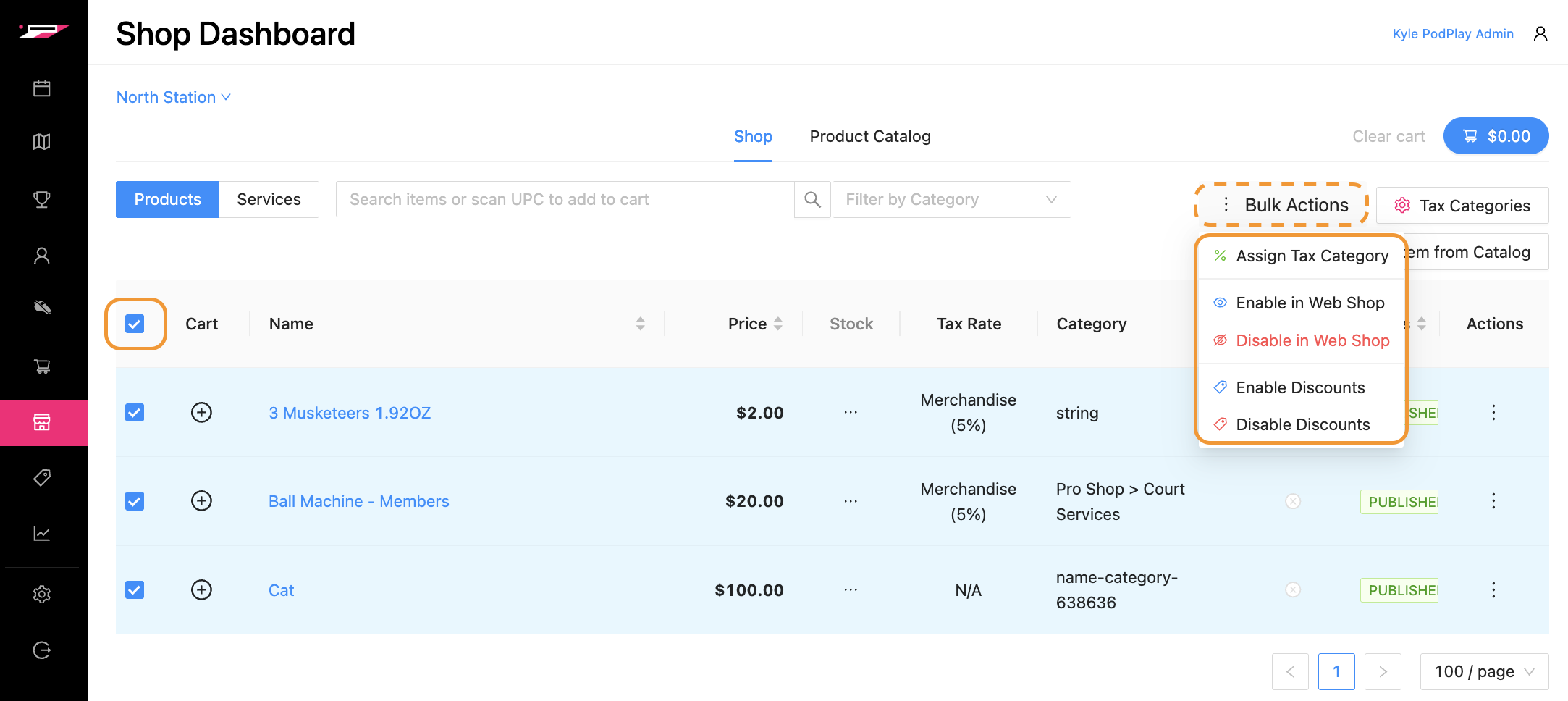Click the analytics chart sidebar icon
Image resolution: width=1568 pixels, height=701 pixels.
(42, 534)
